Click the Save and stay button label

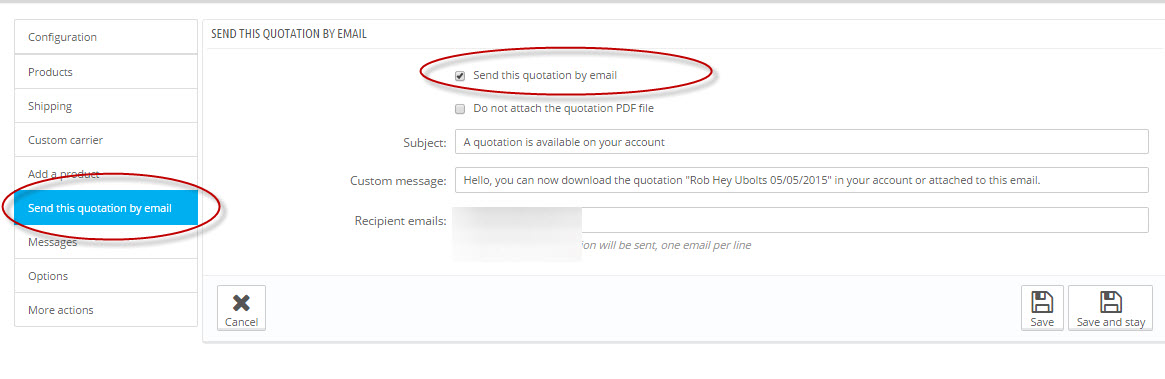coord(1110,323)
